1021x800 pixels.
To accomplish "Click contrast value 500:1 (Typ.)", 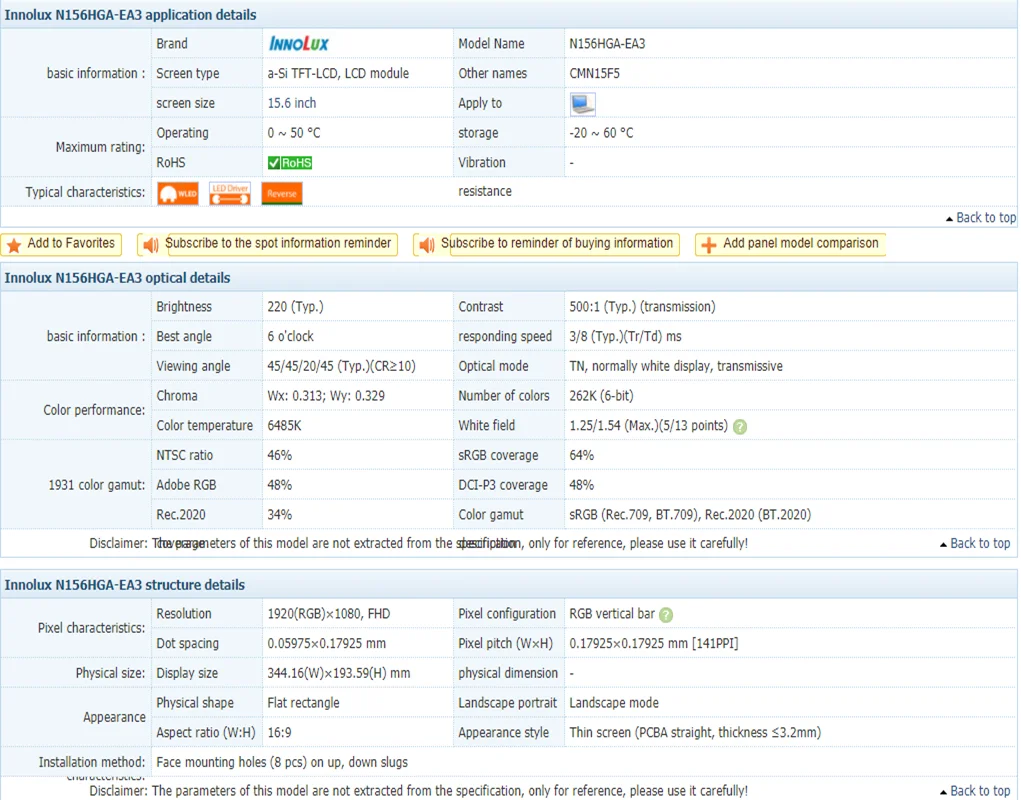I will [642, 307].
